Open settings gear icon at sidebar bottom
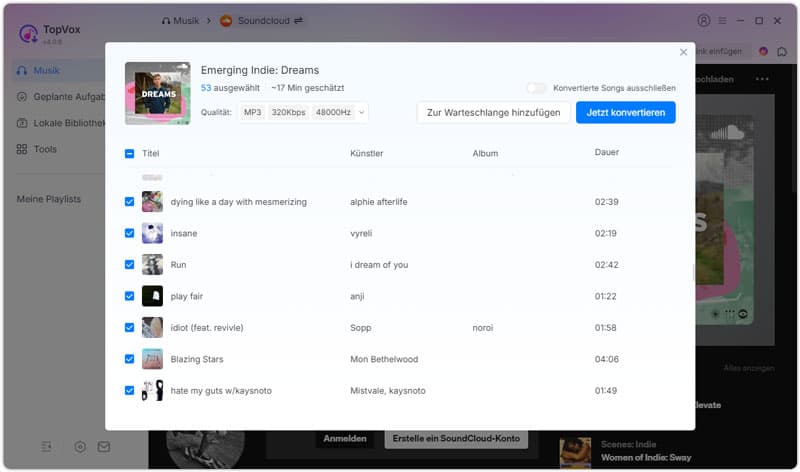 pos(80,446)
